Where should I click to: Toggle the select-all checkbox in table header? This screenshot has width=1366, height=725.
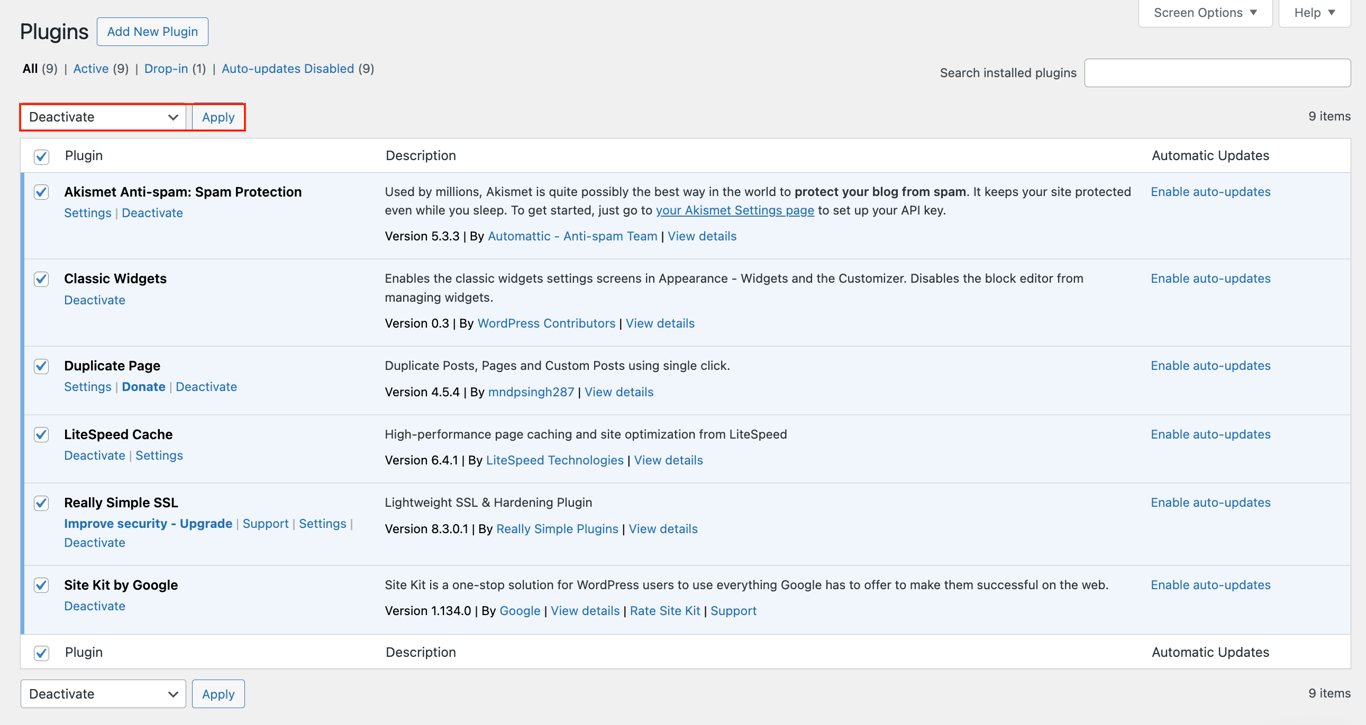pos(41,156)
